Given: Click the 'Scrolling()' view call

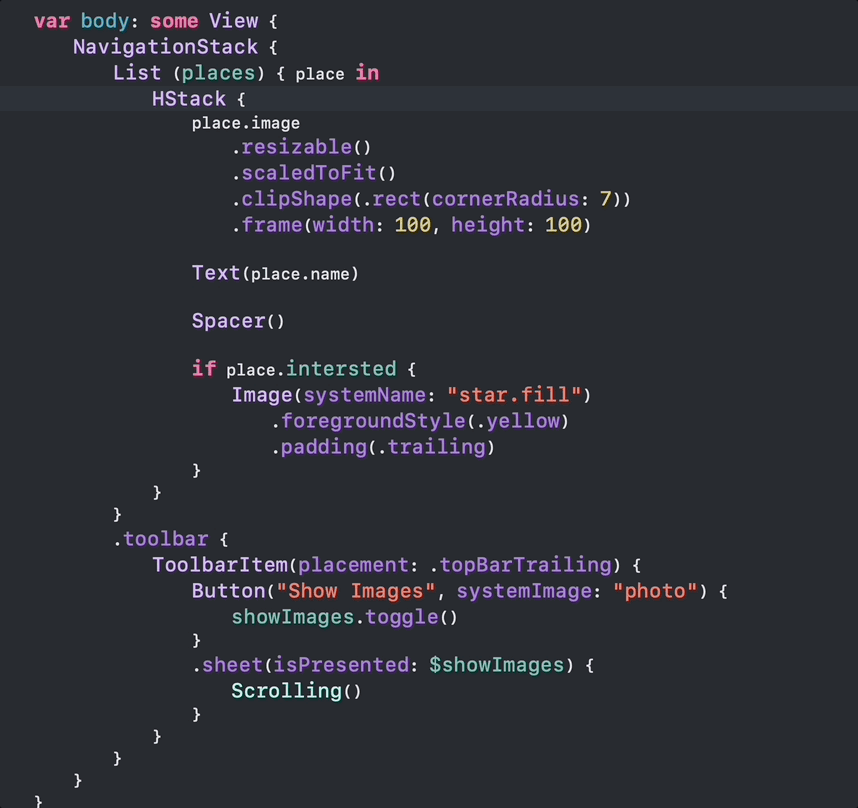Looking at the screenshot, I should (x=296, y=691).
